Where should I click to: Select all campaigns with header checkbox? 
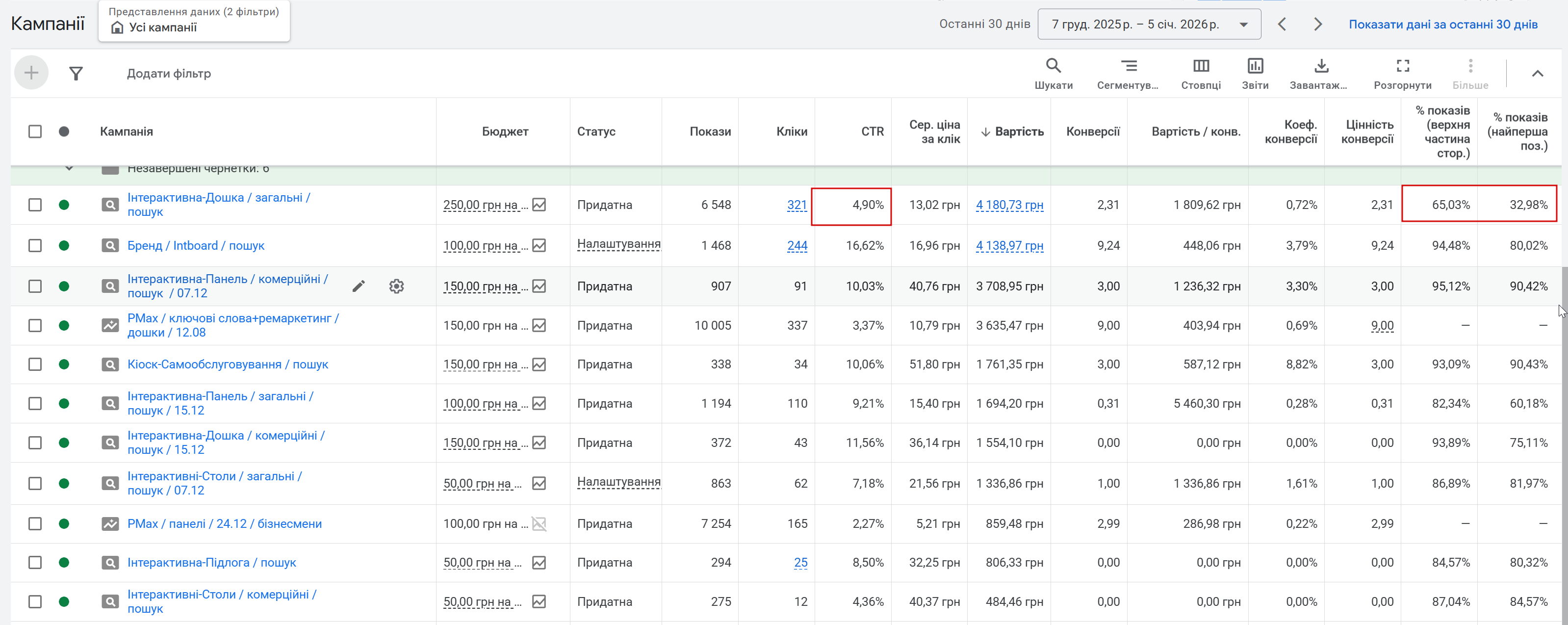click(x=35, y=131)
